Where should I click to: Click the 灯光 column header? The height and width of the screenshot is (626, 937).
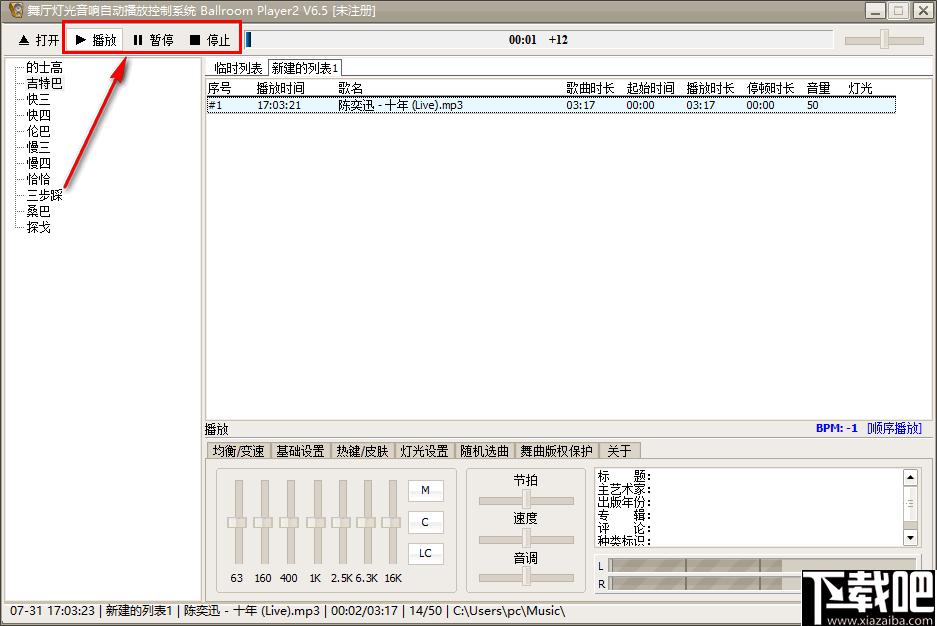point(861,88)
